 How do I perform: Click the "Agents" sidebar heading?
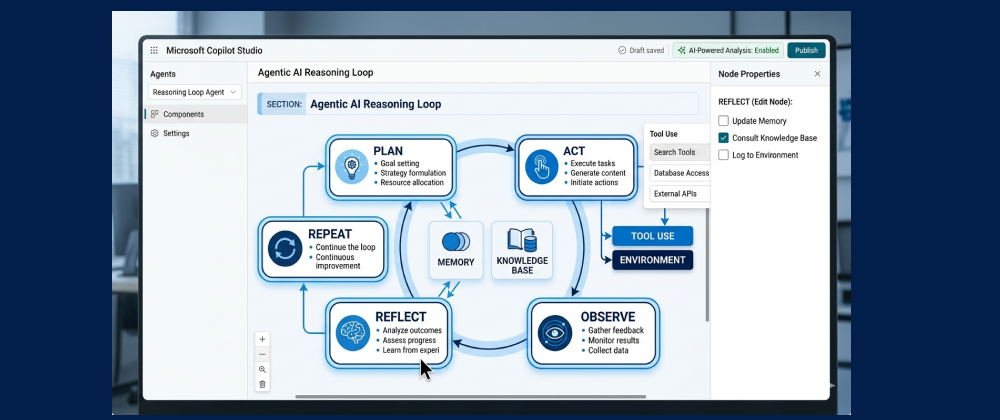click(x=163, y=74)
